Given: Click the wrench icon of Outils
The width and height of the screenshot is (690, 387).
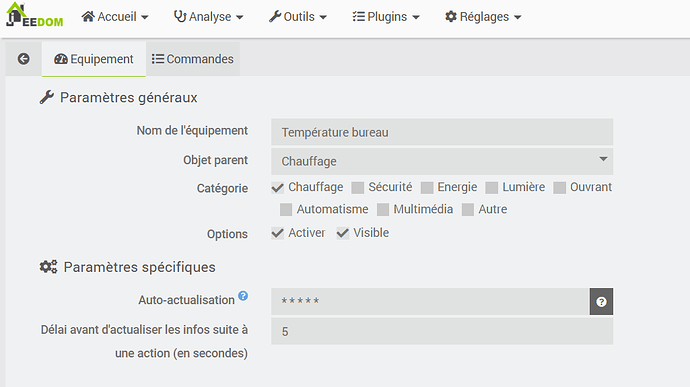Looking at the screenshot, I should (x=275, y=16).
